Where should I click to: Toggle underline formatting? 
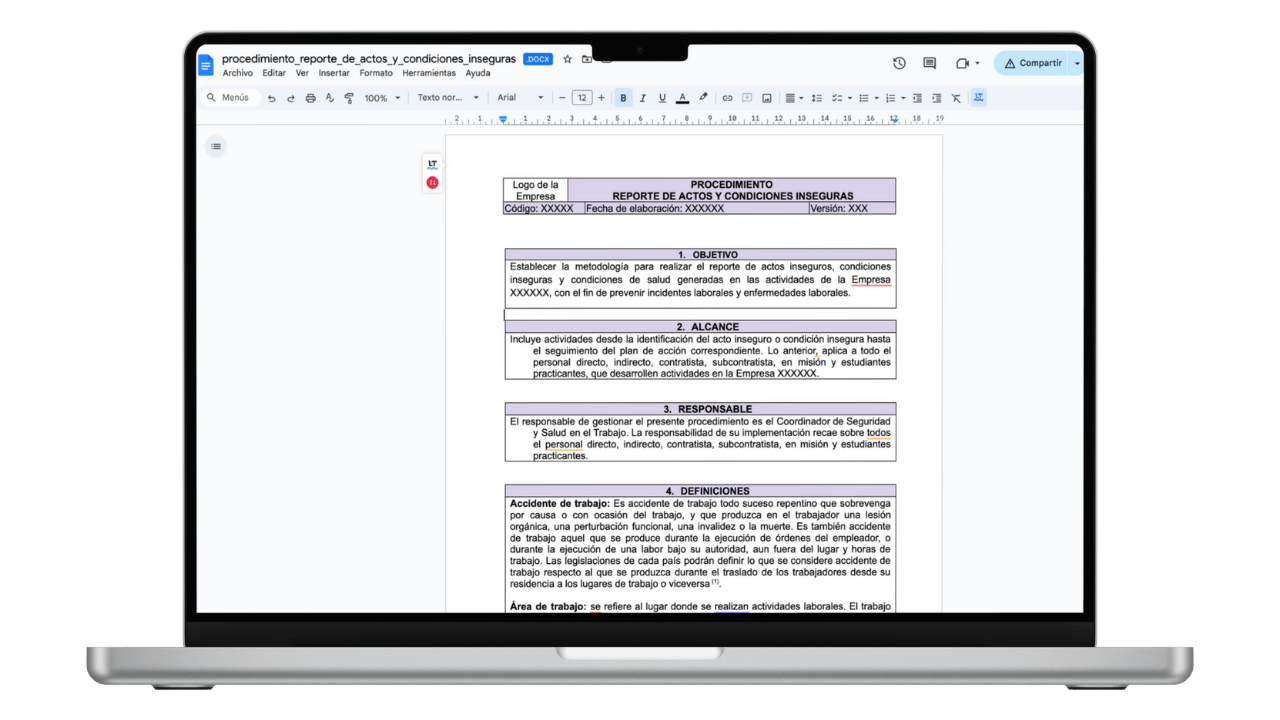click(661, 97)
